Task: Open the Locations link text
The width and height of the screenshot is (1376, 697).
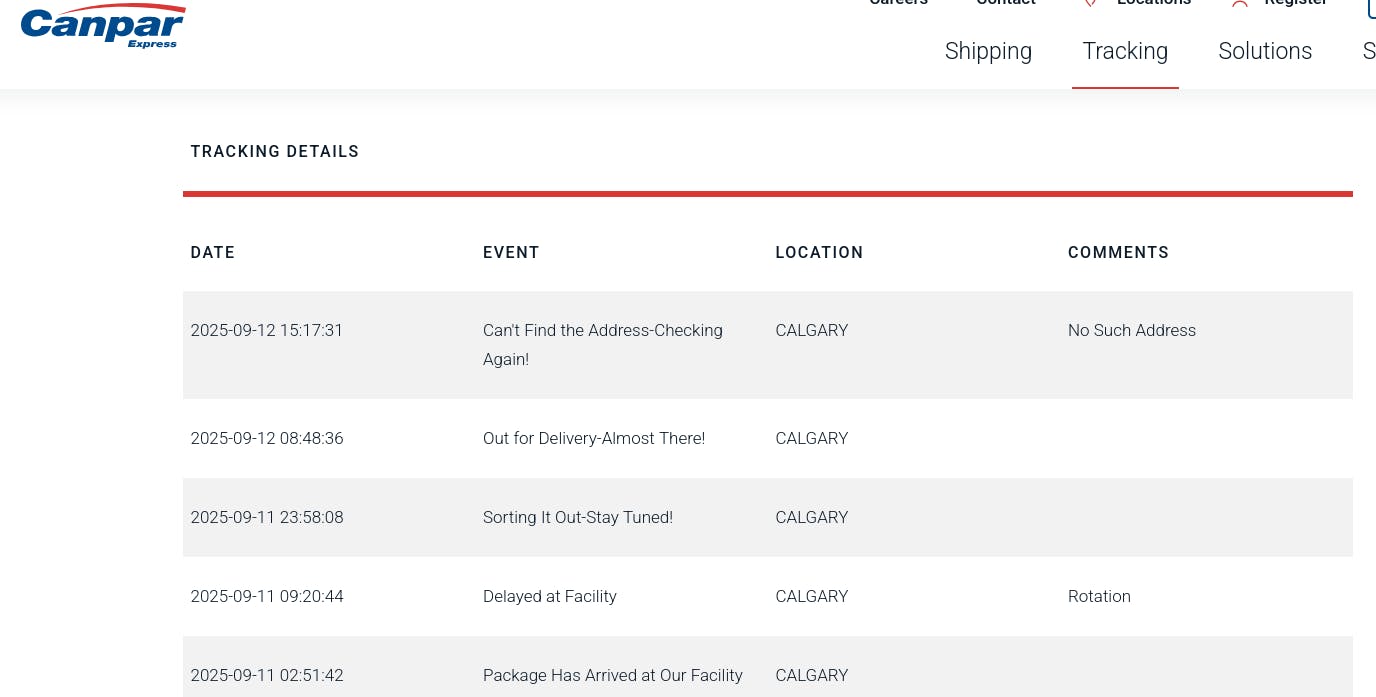Action: [1154, 3]
